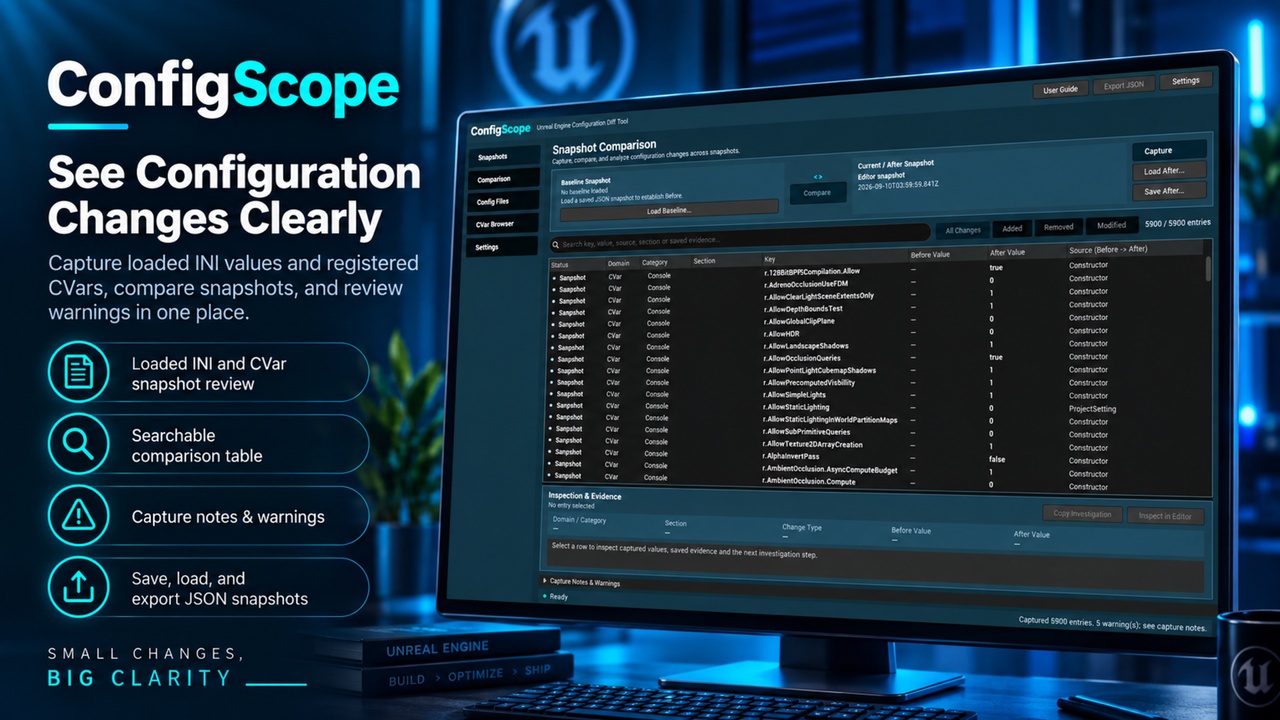Screen dimensions: 1280x720
Task: Select the r.AllowSubPrimitiveQueries row
Action: 878,433
